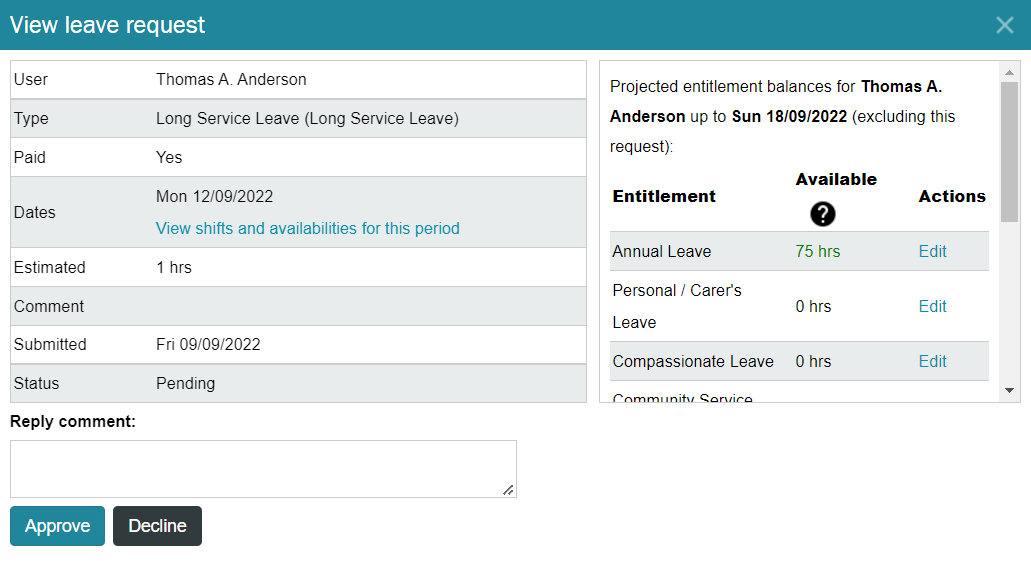This screenshot has width=1031, height=561.
Task: Click the scroll up arrow in entitlements panel
Action: [x=1009, y=72]
